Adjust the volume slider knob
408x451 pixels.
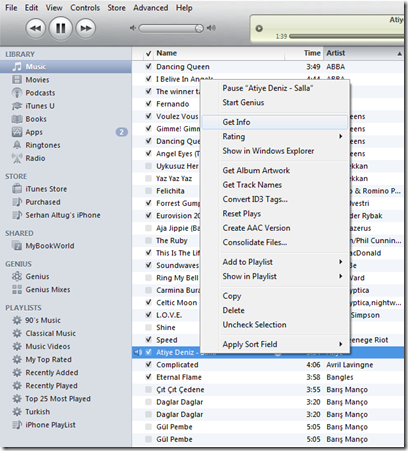199,29
